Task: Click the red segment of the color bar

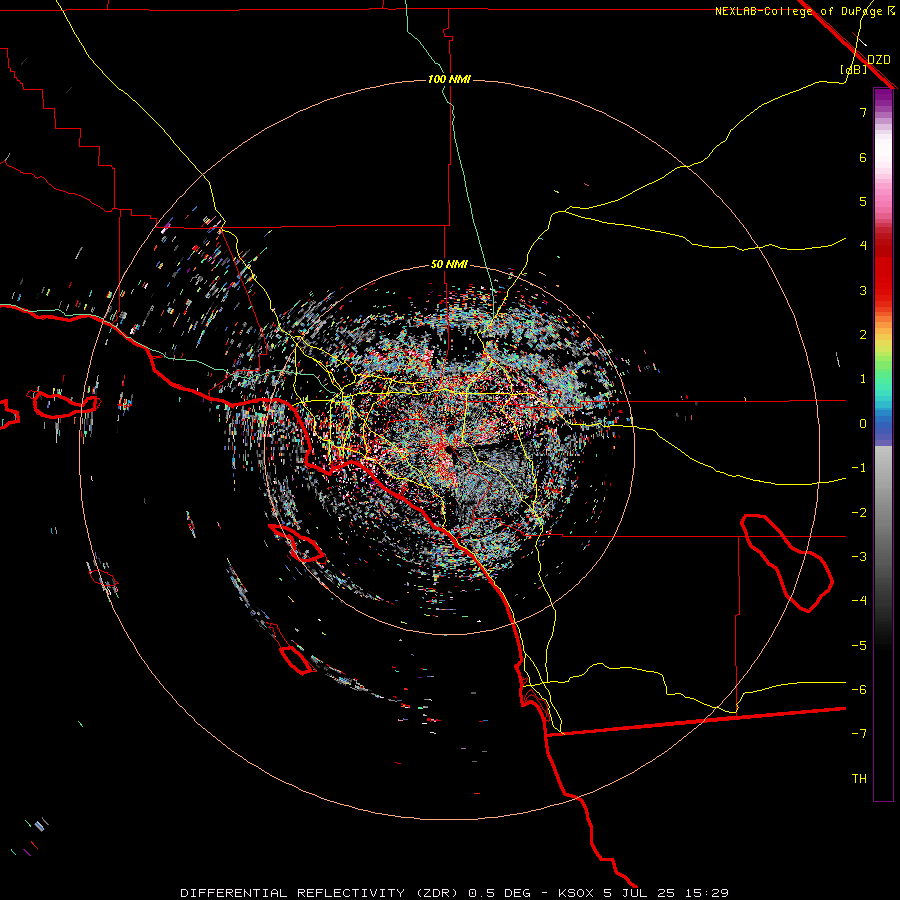Action: tap(883, 270)
